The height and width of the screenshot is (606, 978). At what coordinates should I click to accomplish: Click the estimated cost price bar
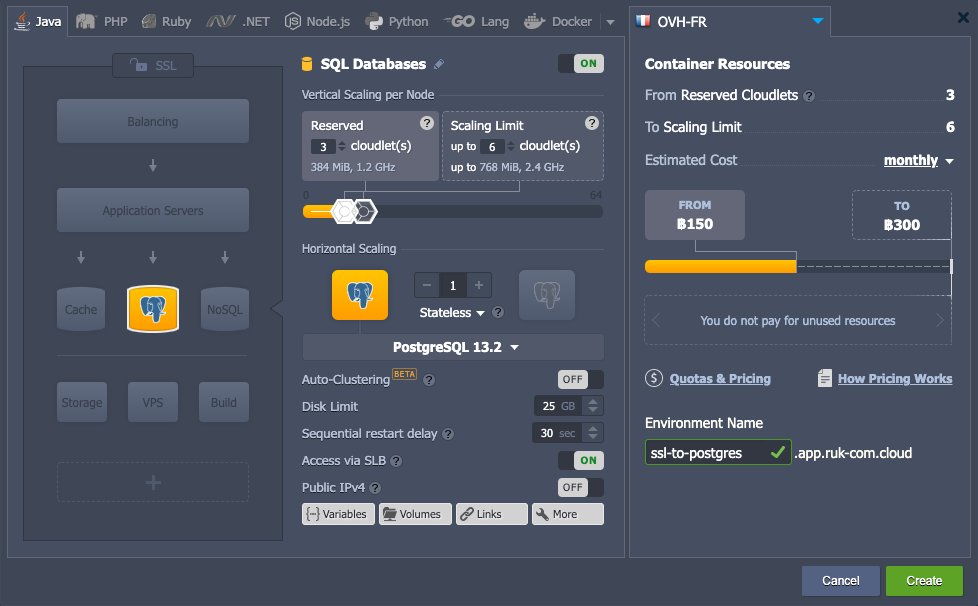pyautogui.click(x=798, y=267)
